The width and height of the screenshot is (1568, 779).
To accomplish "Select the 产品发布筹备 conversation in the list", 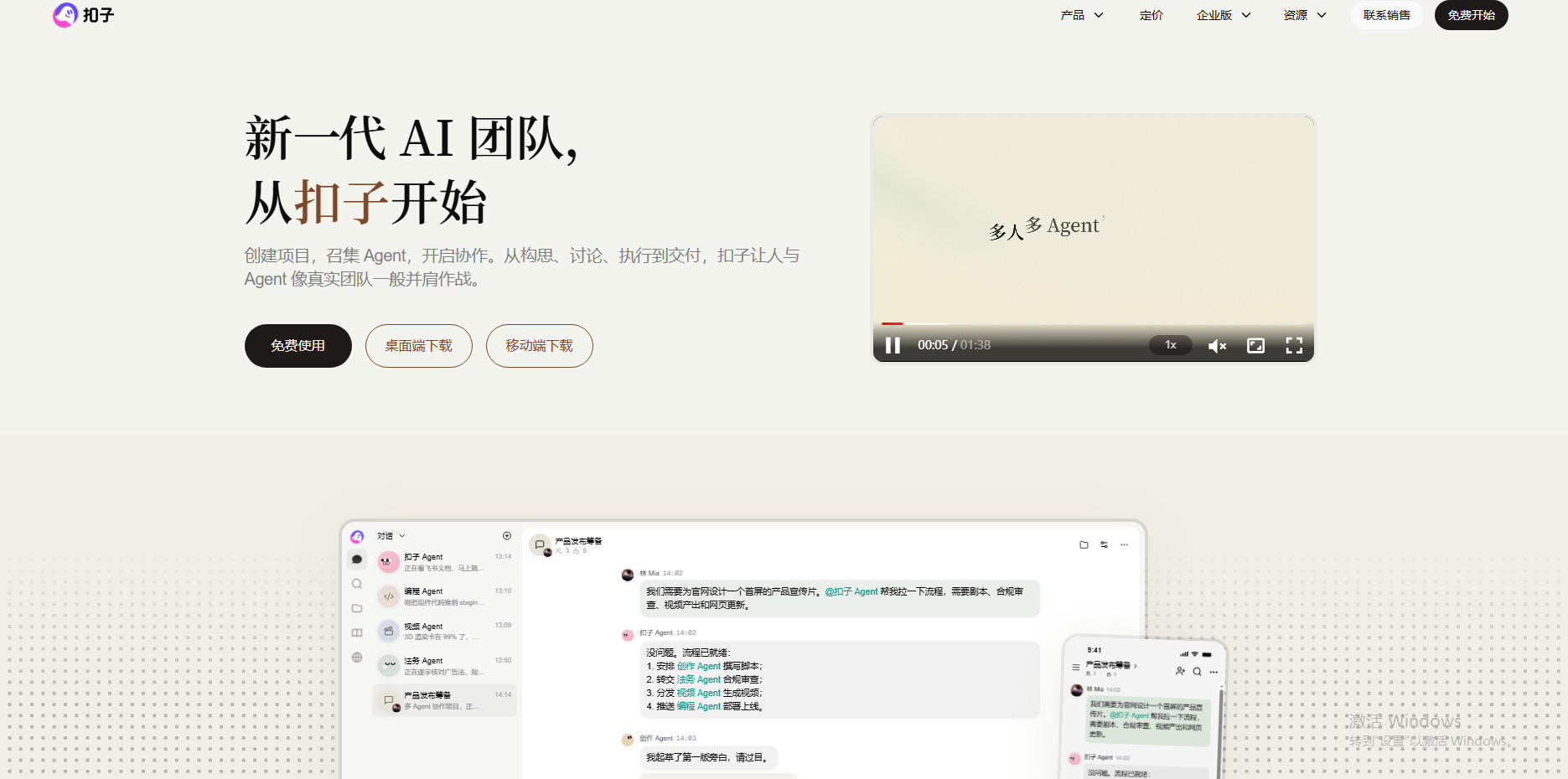I will (444, 700).
